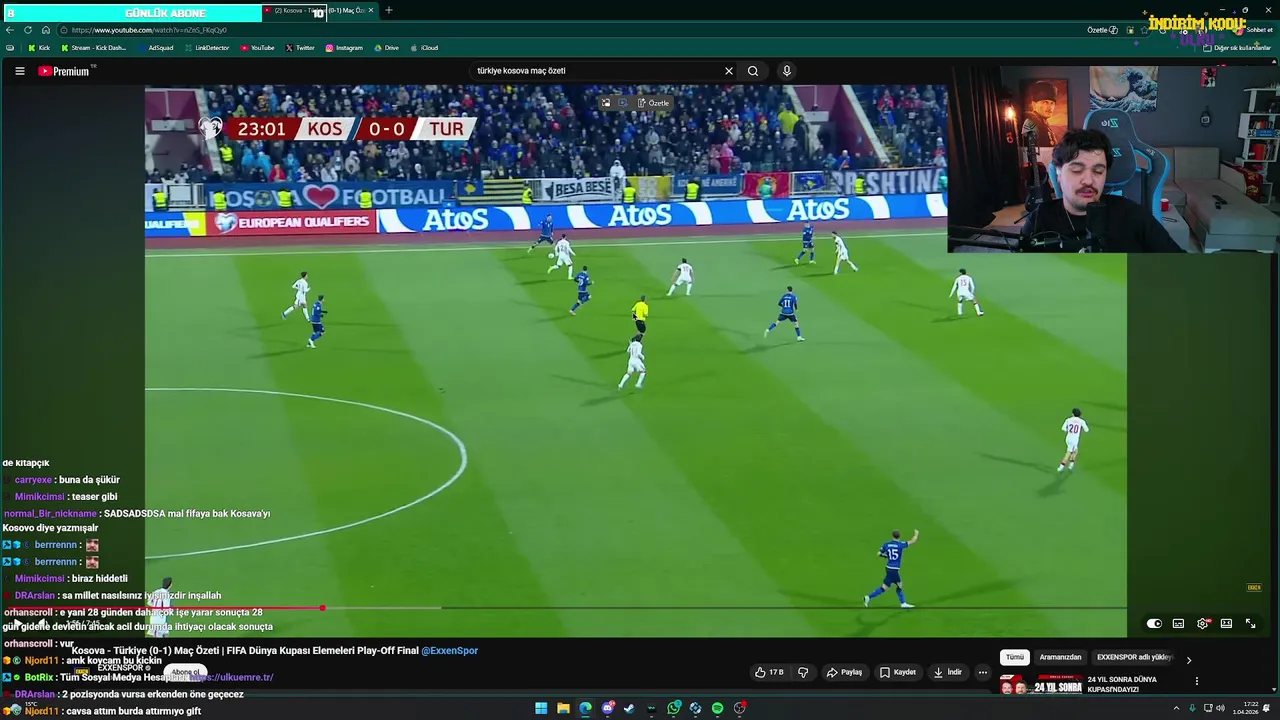Viewport: 1280px width, 720px height.
Task: Click the Özetle overlay button atop video
Action: (654, 103)
